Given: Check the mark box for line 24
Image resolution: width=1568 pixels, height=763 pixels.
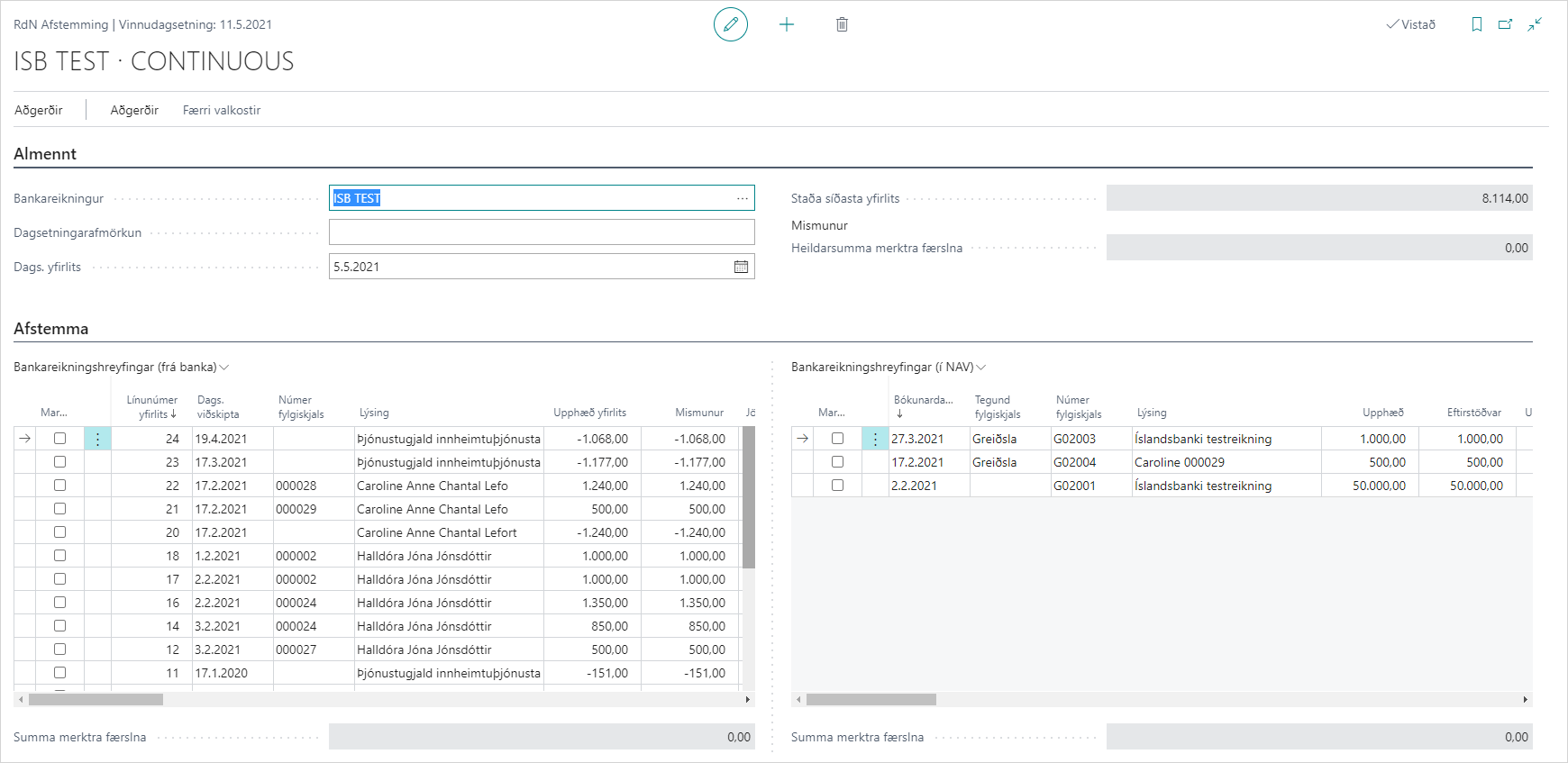Looking at the screenshot, I should tap(59, 439).
